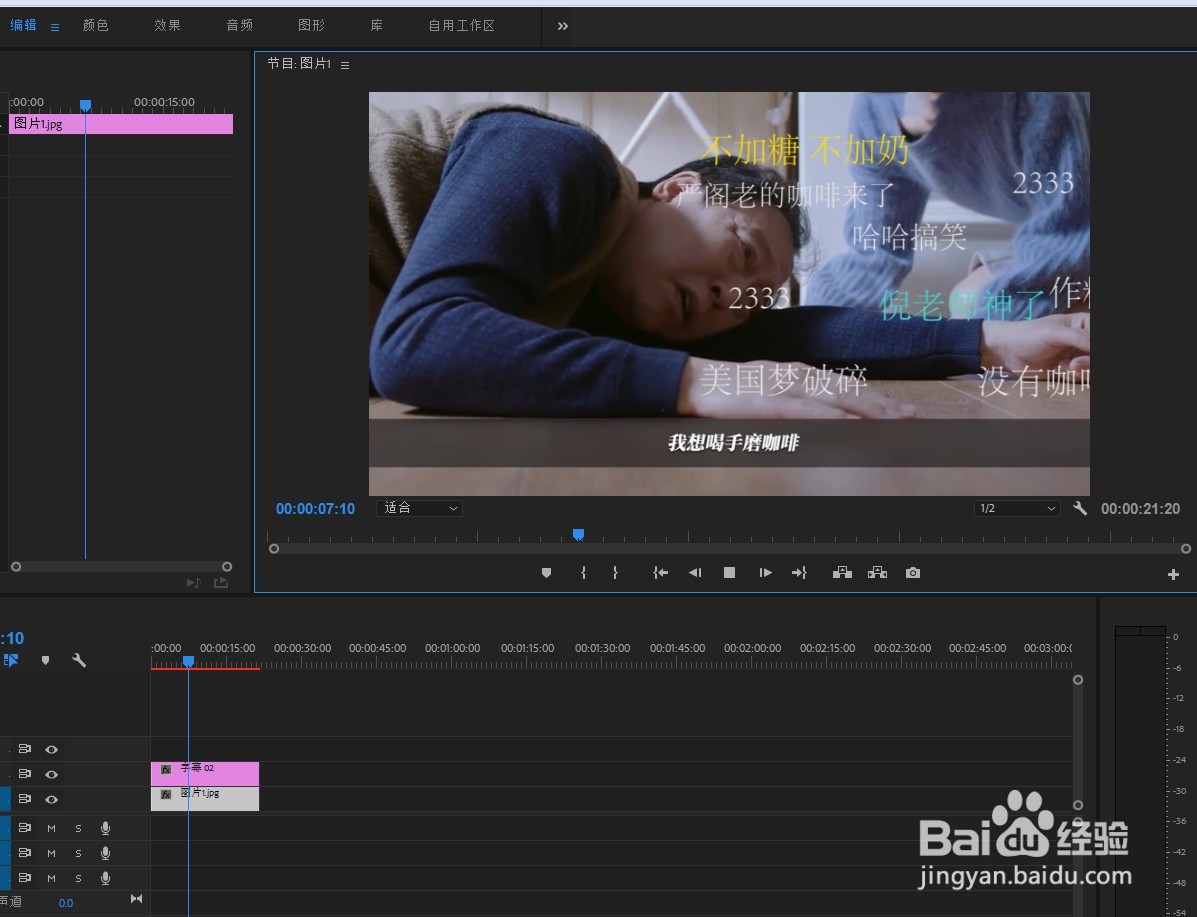Toggle sync lock on the 字幕 02 track

pos(24,773)
